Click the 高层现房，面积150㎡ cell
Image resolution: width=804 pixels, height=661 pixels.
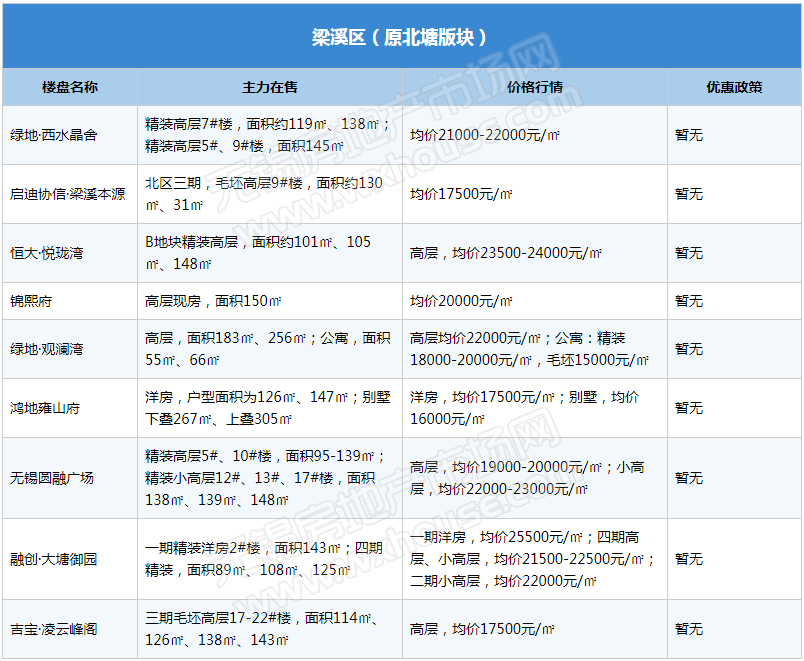(x=213, y=301)
